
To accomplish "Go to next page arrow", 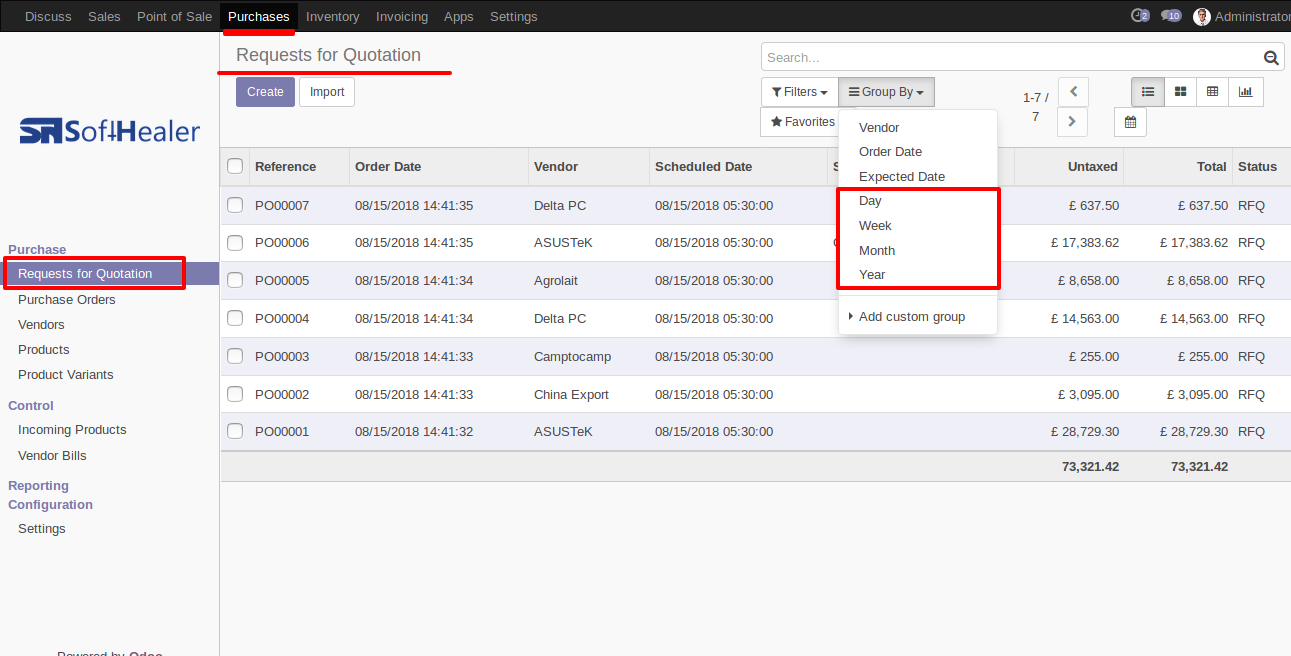I will [1073, 122].
